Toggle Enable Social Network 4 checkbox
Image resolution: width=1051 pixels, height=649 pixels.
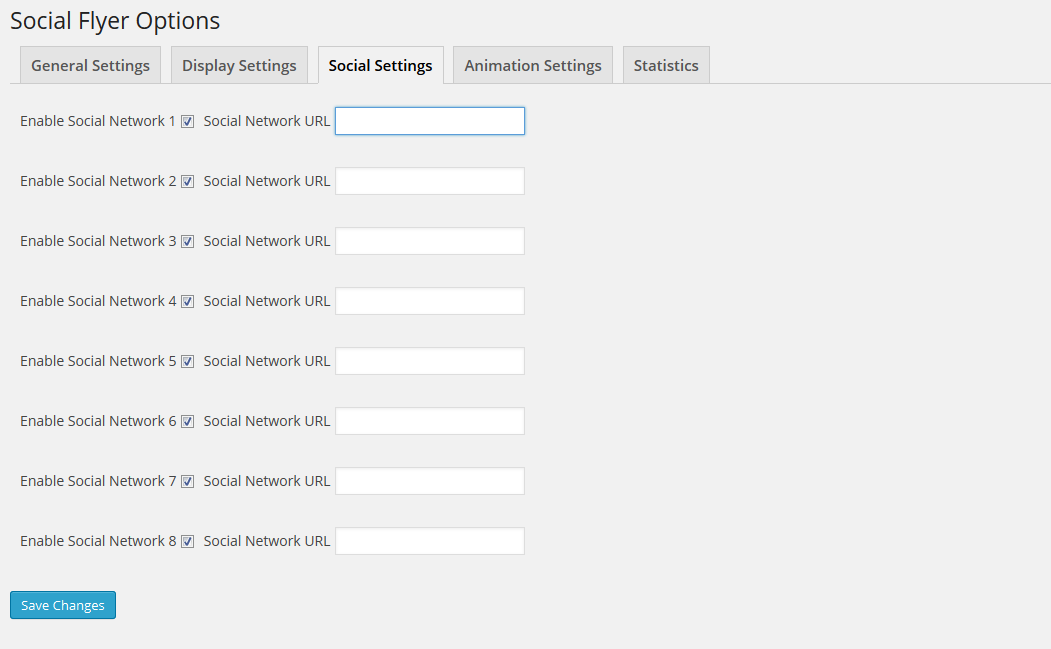(x=188, y=302)
